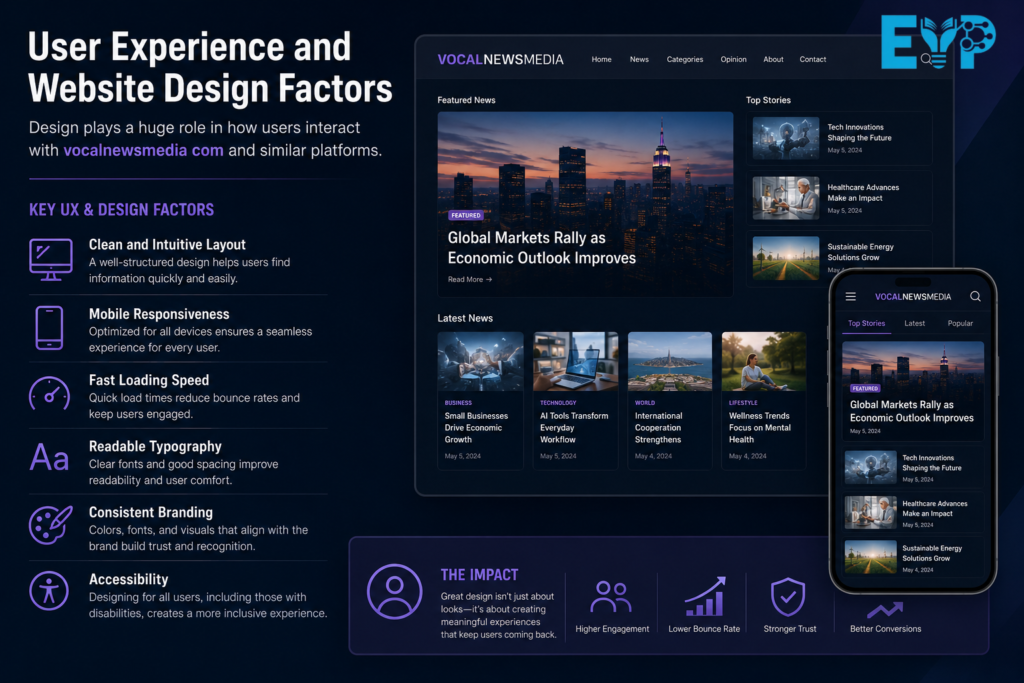Screen dimensions: 1024x683
Task: Click the vocalnewsmedia com link in the intro text
Action: [144, 150]
